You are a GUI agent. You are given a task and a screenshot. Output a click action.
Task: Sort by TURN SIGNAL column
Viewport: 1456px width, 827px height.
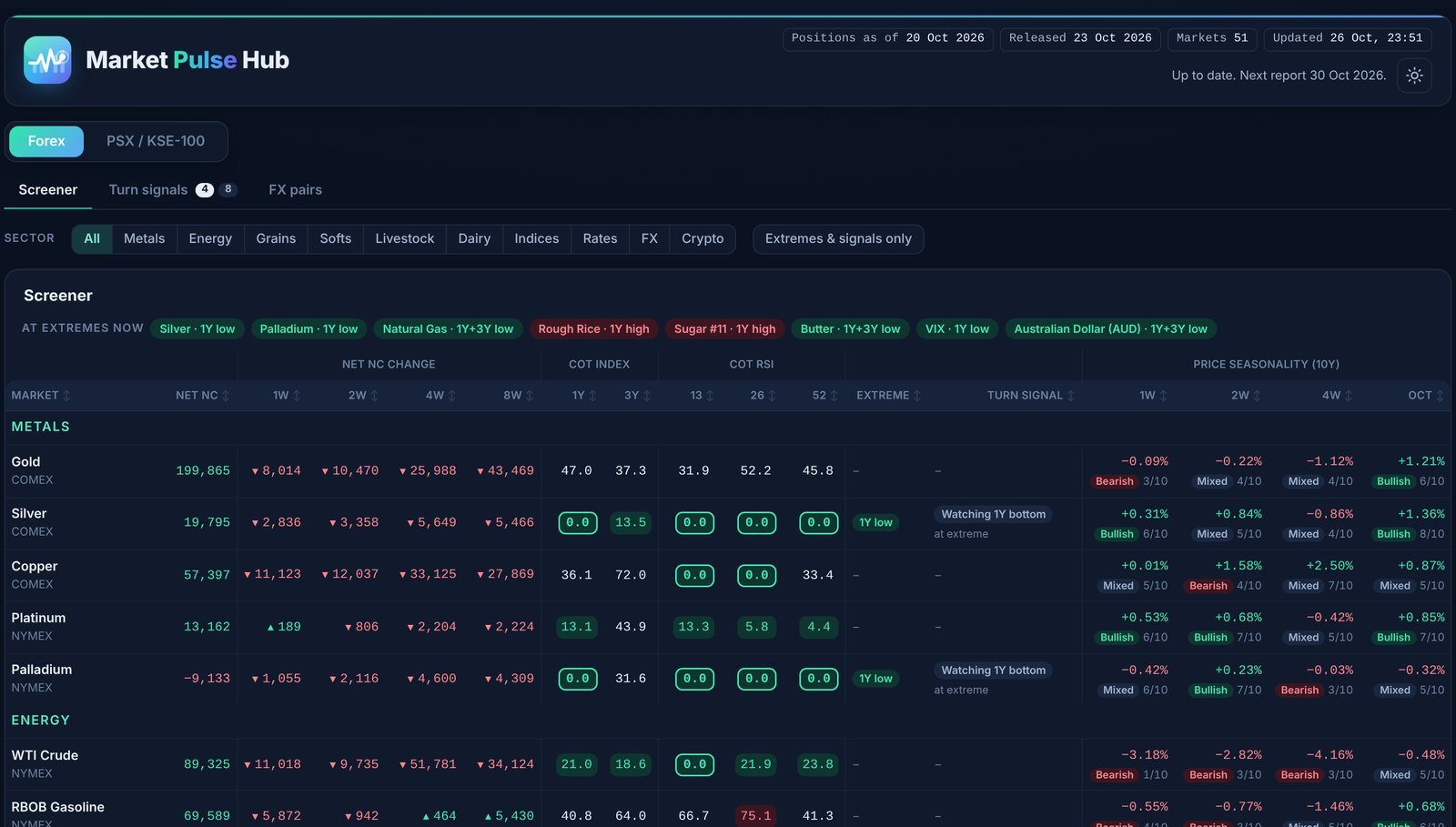click(x=1031, y=396)
